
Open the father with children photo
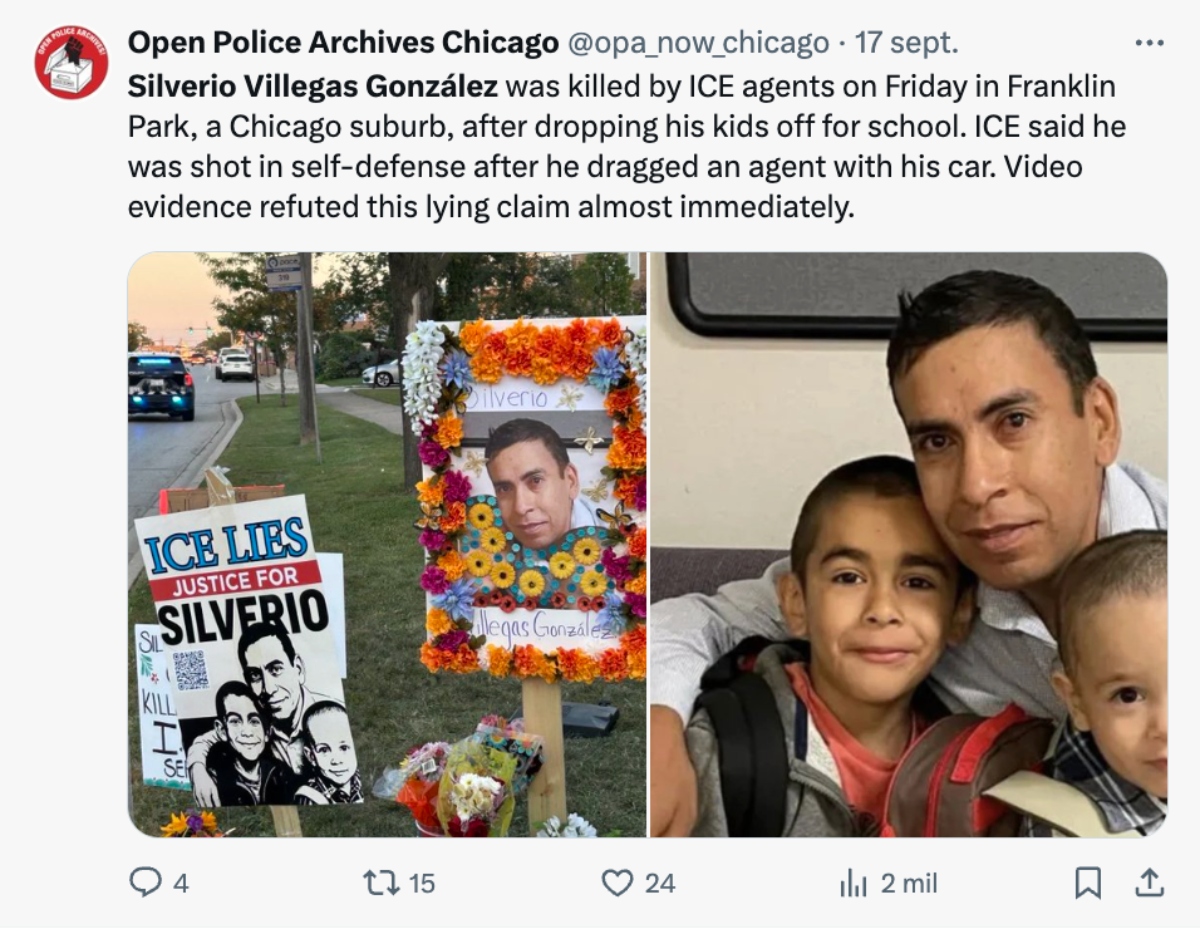point(908,545)
